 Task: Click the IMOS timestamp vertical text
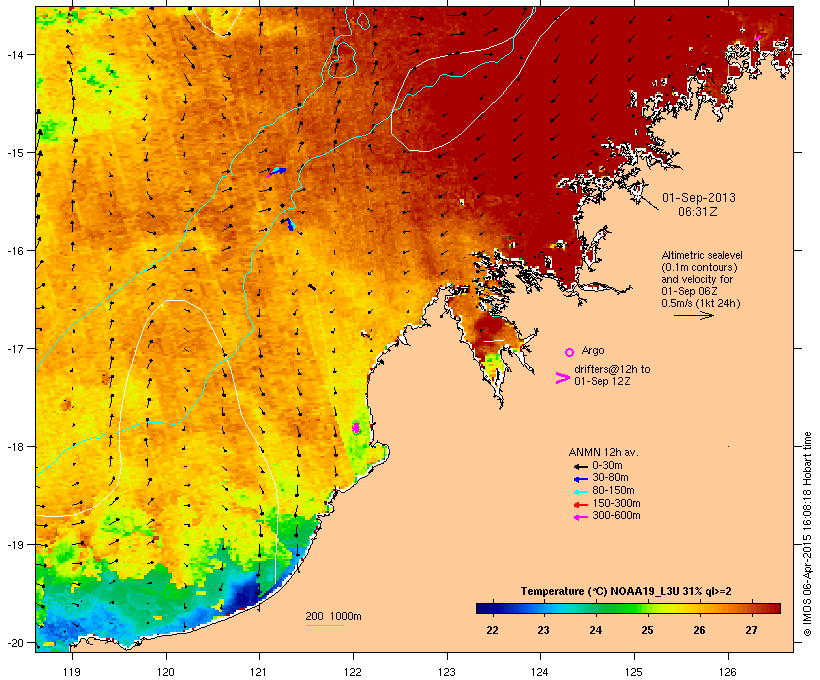807,534
